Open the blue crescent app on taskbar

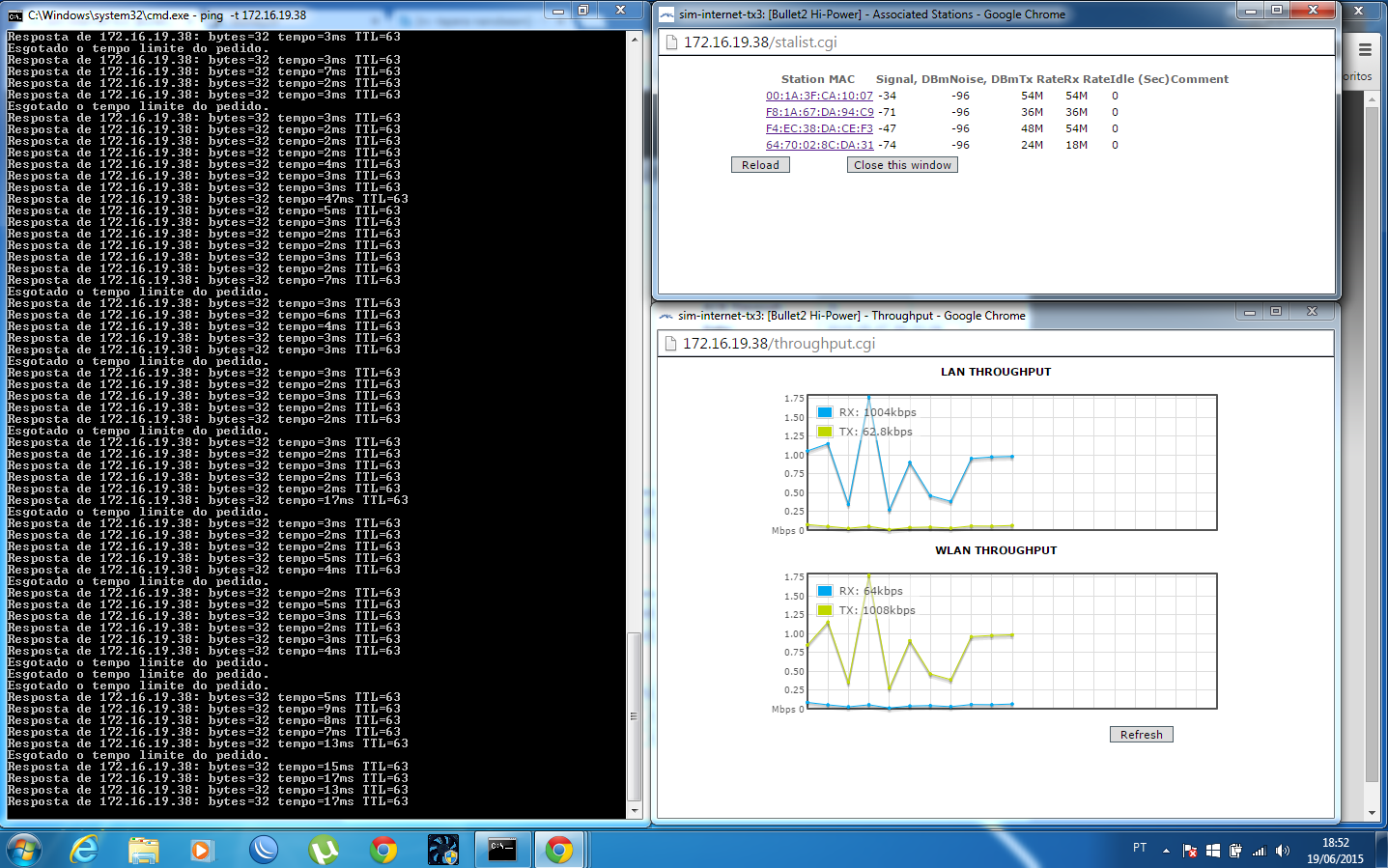pos(264,850)
